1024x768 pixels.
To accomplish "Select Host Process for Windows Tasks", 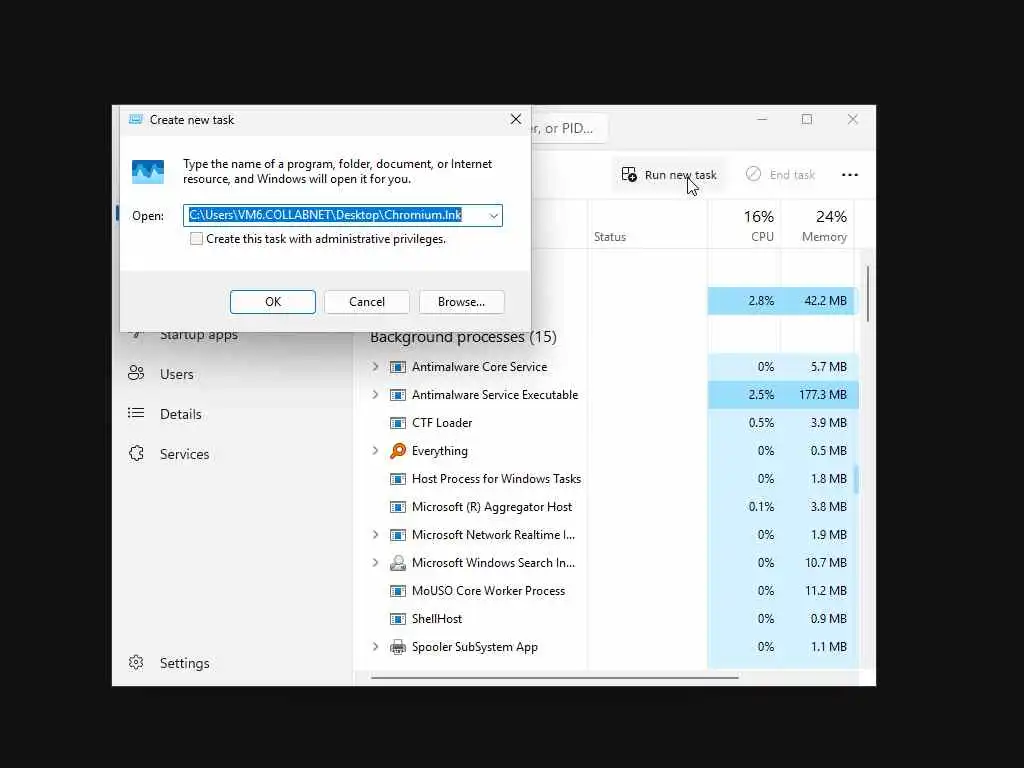I will tap(496, 479).
